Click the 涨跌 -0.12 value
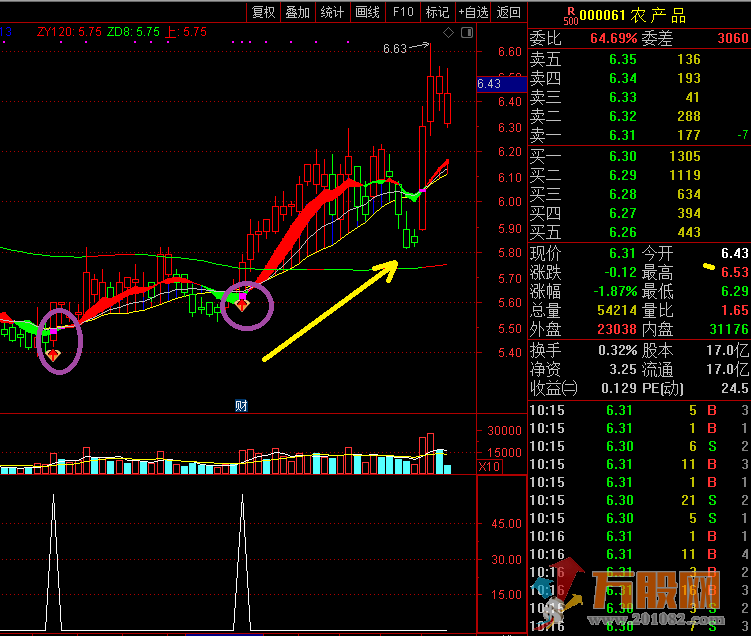The height and width of the screenshot is (636, 751). (621, 272)
